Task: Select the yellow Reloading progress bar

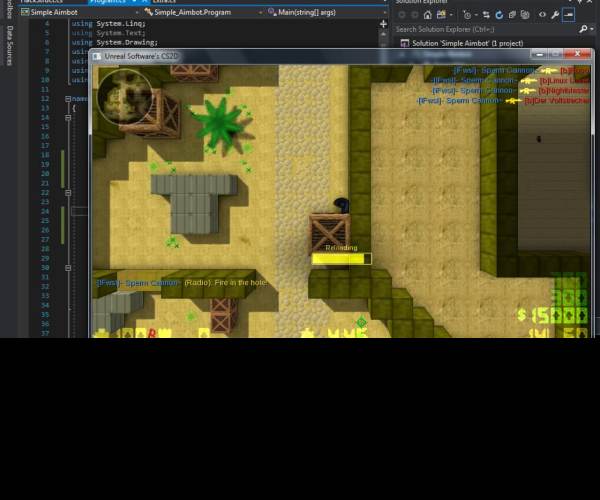Action: [341, 259]
